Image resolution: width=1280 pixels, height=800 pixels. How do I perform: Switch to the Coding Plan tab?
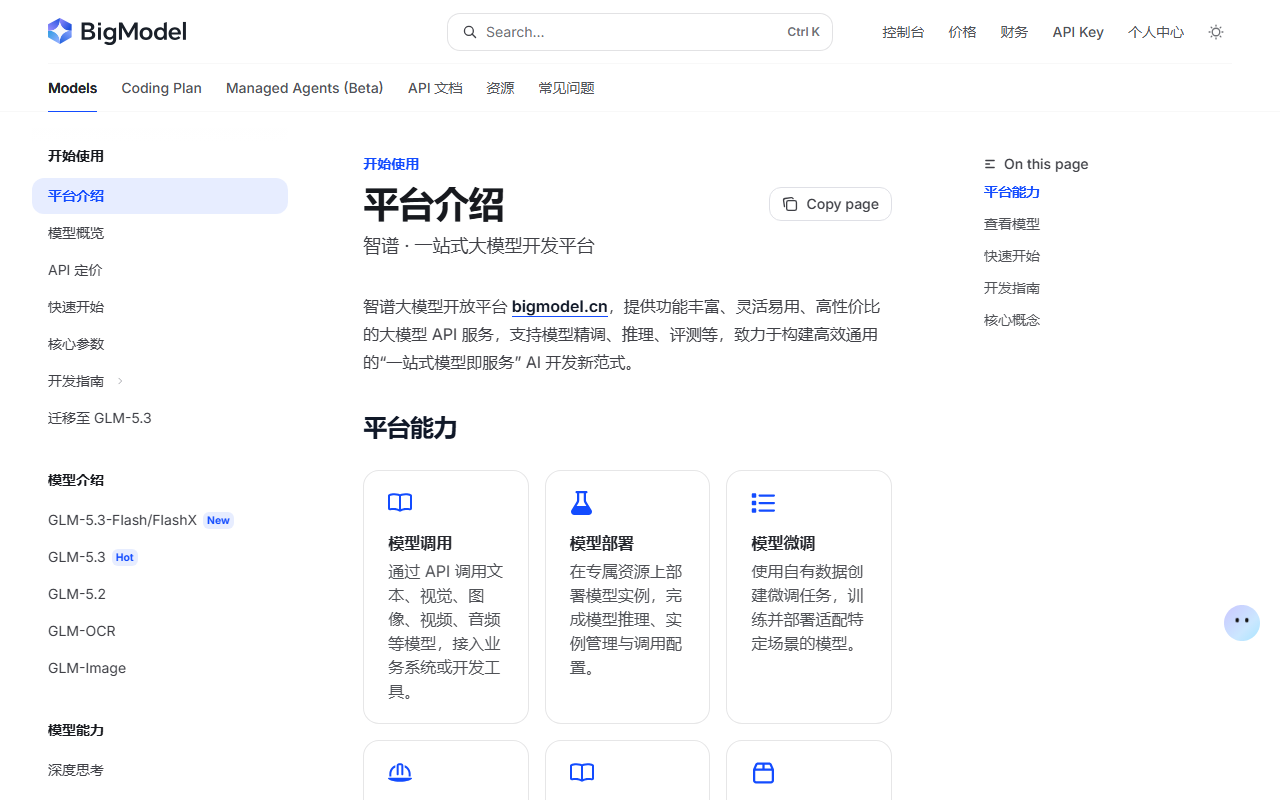coord(162,88)
